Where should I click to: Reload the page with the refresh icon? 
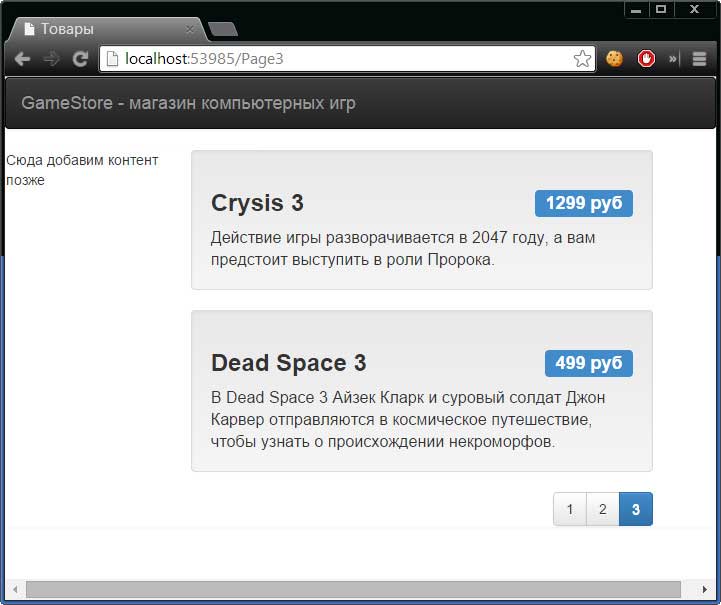coord(80,59)
